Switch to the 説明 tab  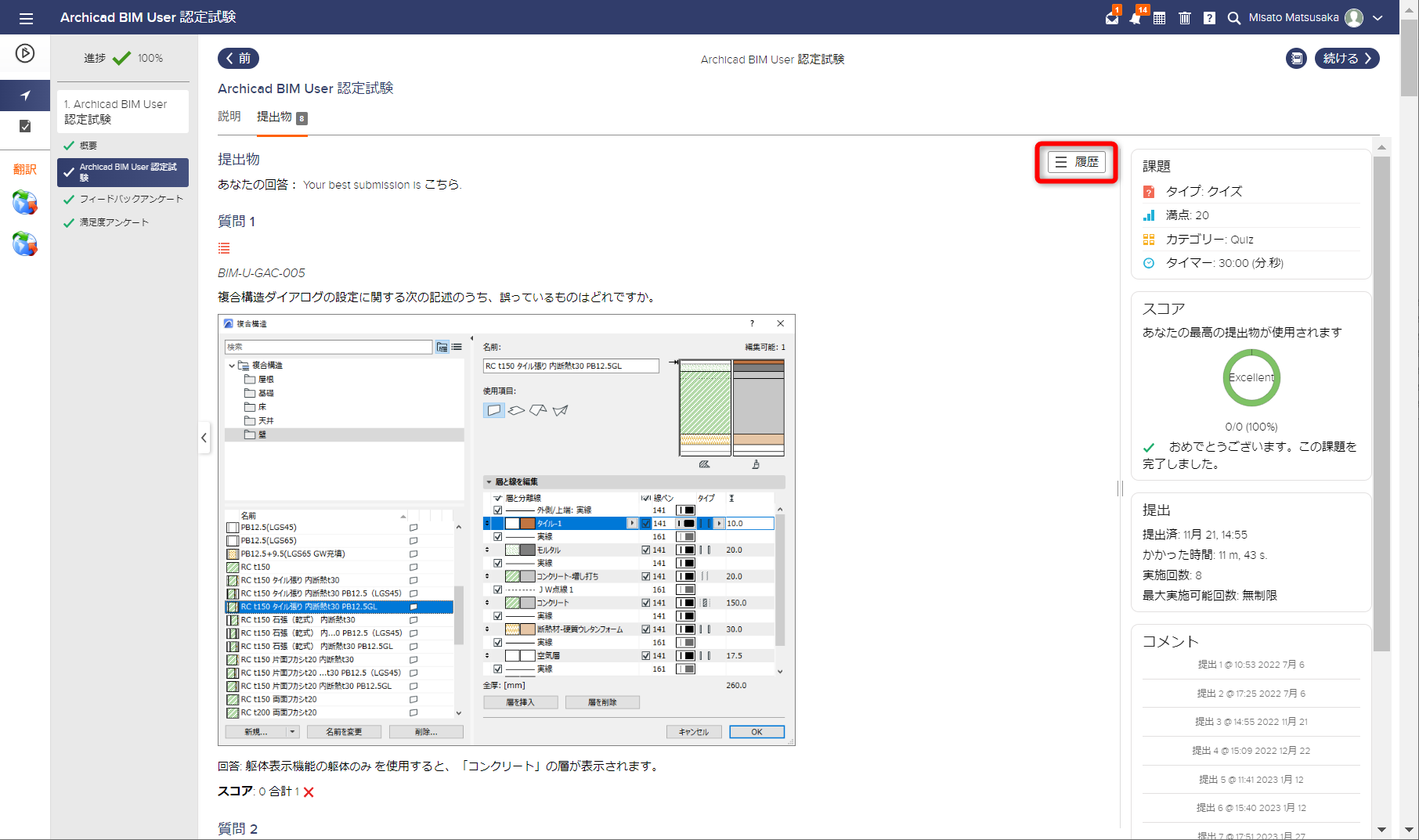[x=229, y=116]
